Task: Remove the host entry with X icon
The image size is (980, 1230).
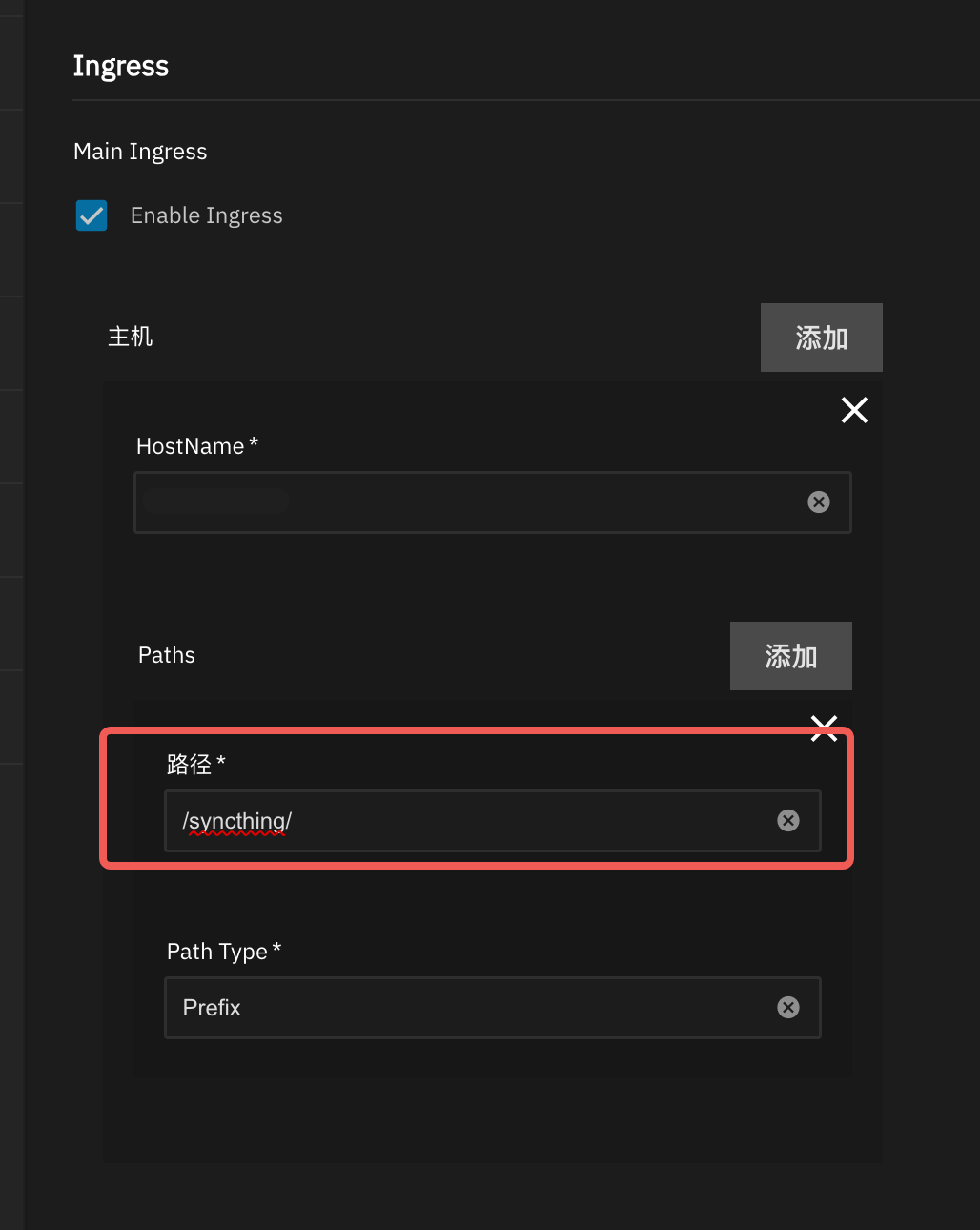Action: coord(854,410)
